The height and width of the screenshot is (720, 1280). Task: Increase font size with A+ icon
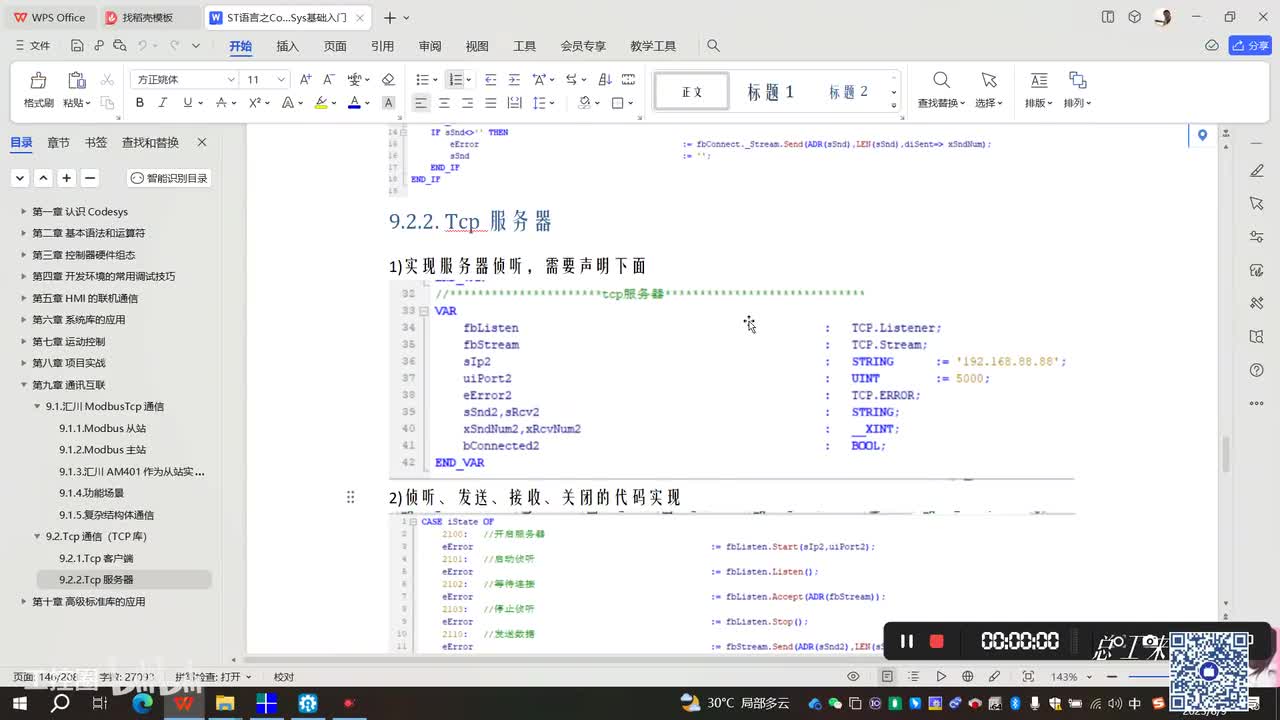pos(306,79)
